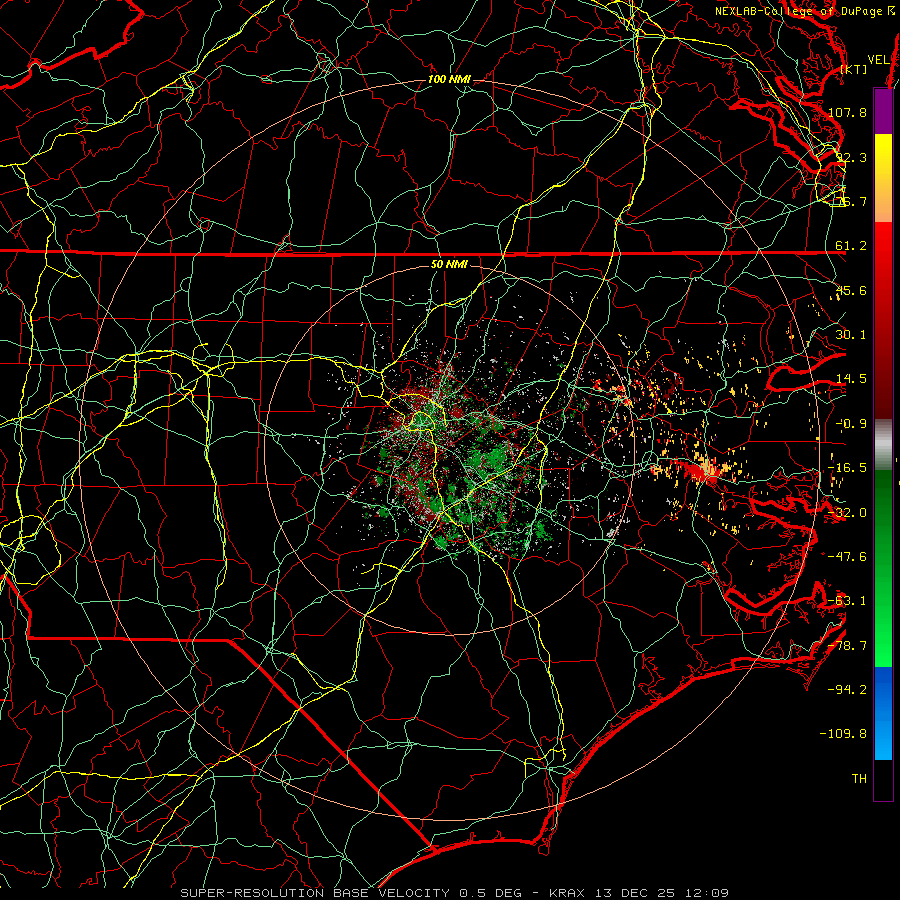The height and width of the screenshot is (900, 900).
Task: Click the -16.5 legend value
Action: point(848,468)
